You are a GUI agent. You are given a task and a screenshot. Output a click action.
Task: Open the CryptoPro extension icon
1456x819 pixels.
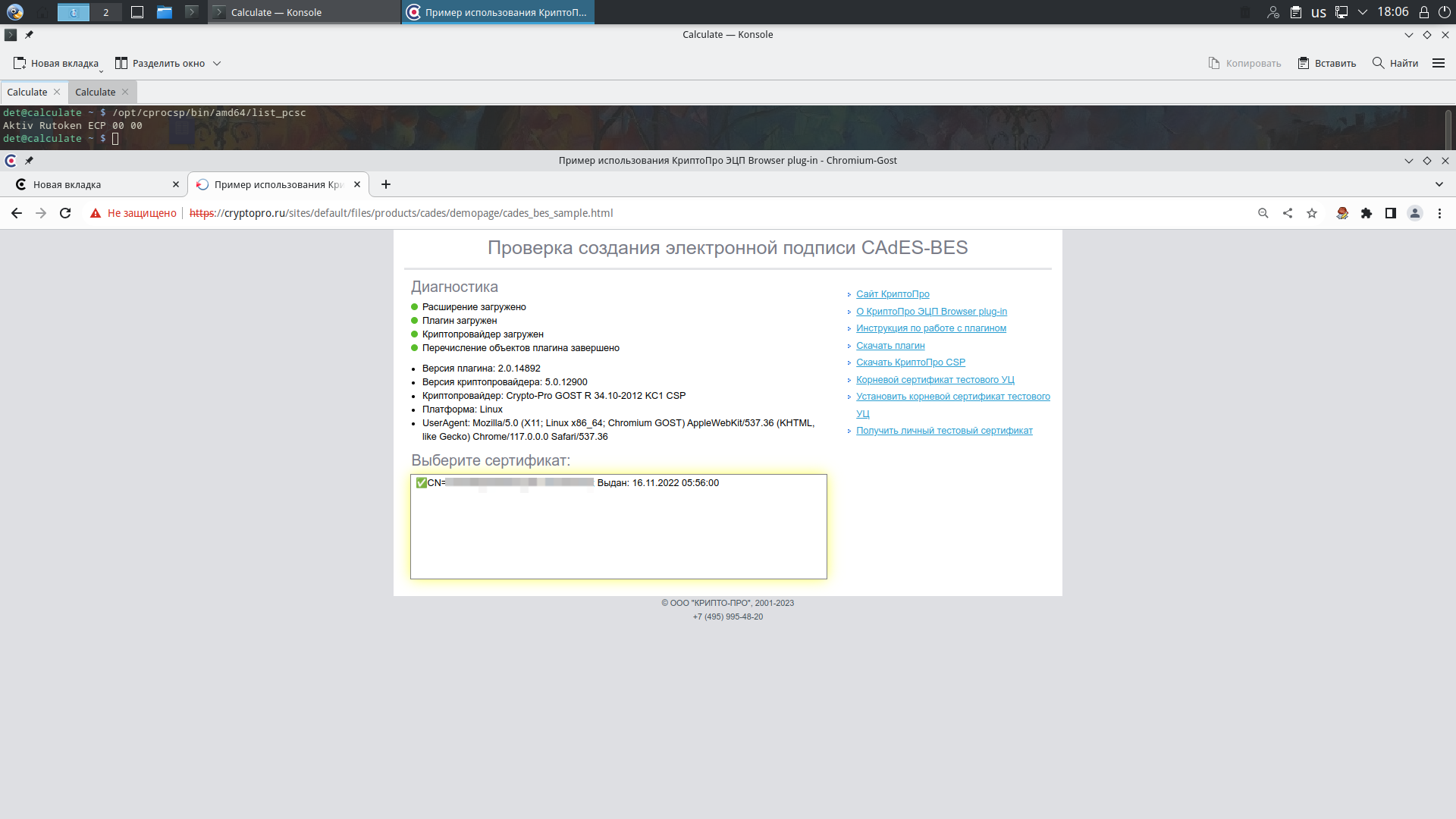tap(1342, 214)
